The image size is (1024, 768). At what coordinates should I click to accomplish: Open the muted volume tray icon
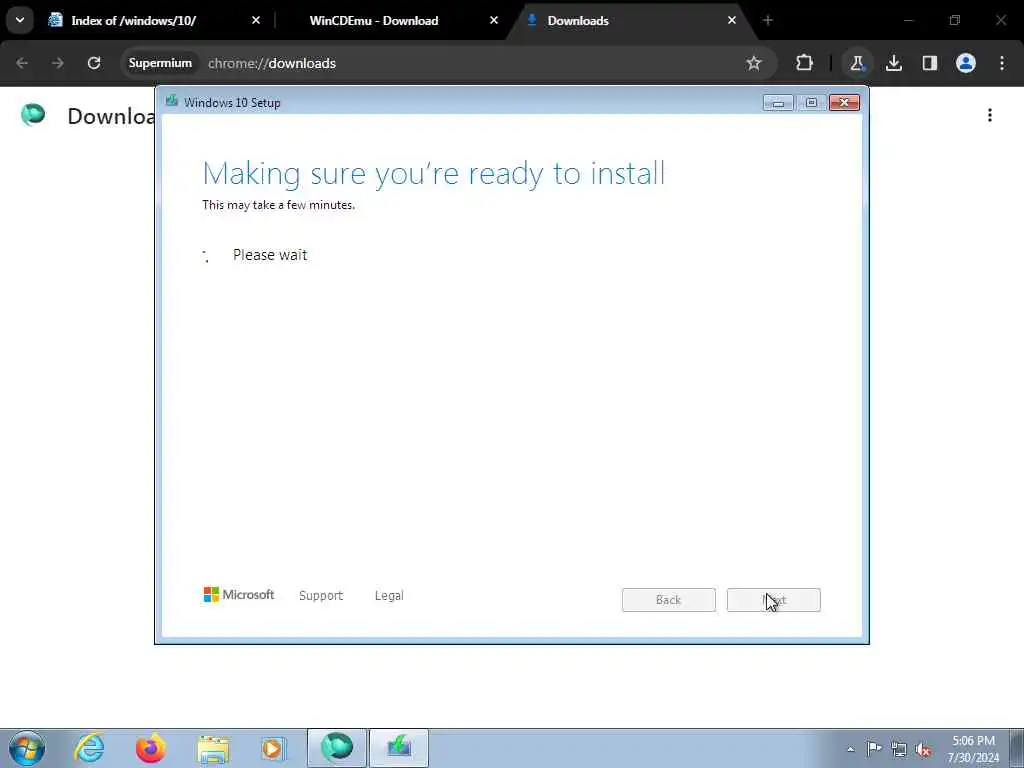point(923,750)
